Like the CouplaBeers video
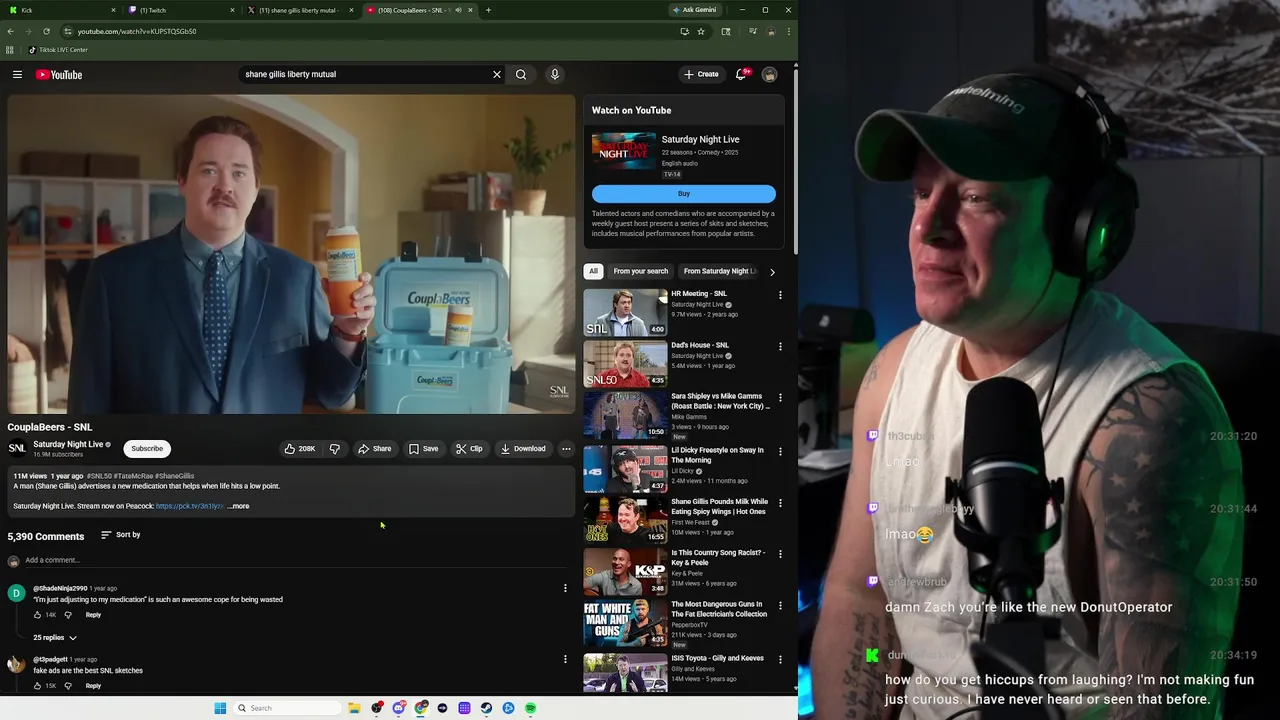The image size is (1280, 720). (300, 449)
